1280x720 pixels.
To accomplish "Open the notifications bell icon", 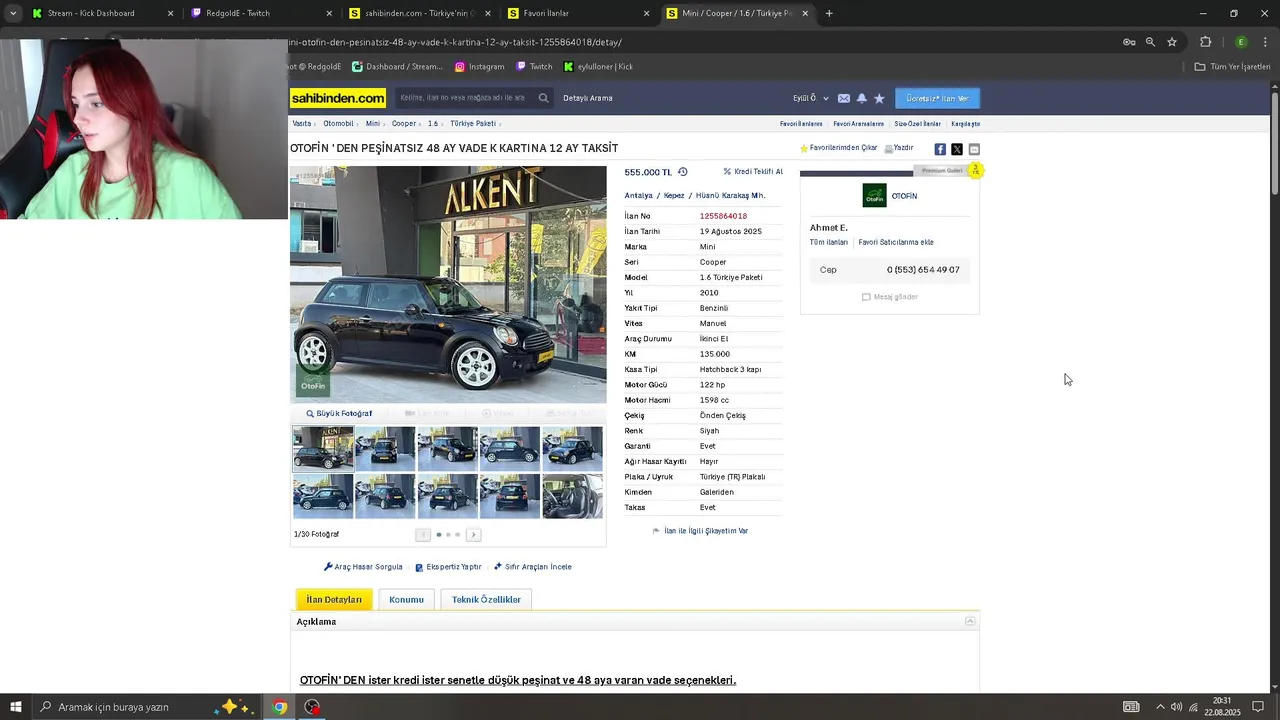I will click(x=861, y=98).
